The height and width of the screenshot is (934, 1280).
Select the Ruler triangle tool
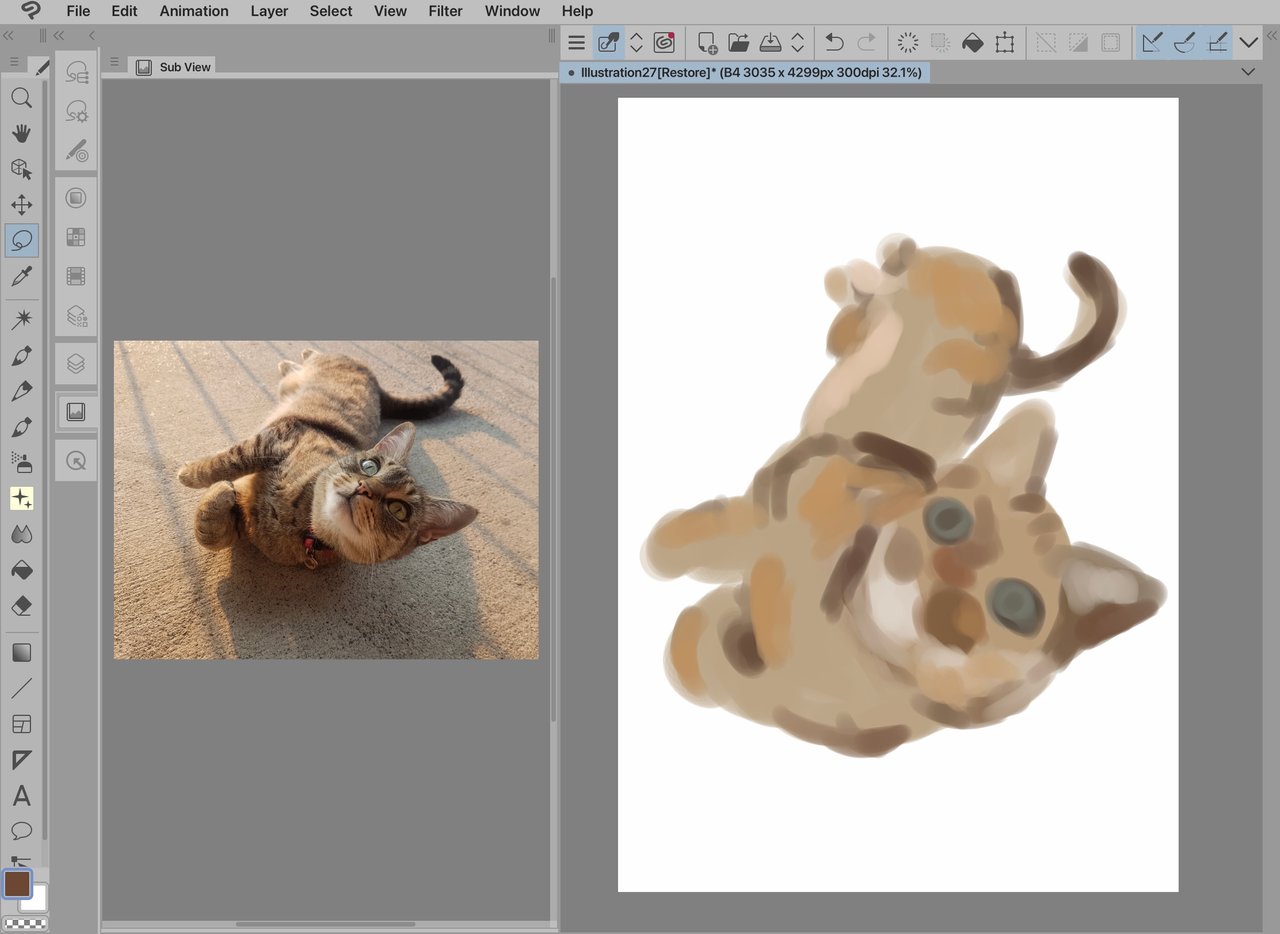21,760
